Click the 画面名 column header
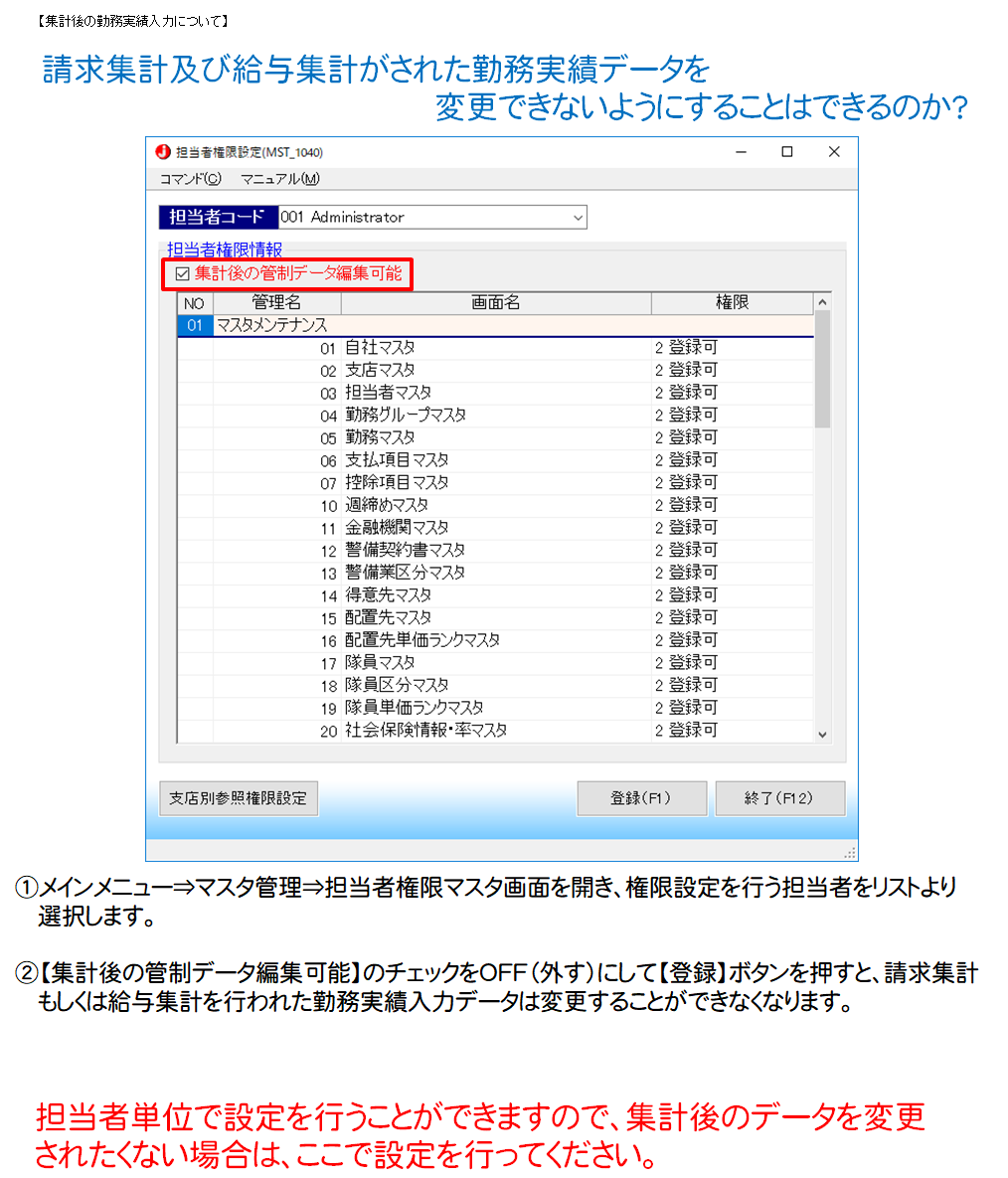1008x1178 pixels. click(x=495, y=302)
